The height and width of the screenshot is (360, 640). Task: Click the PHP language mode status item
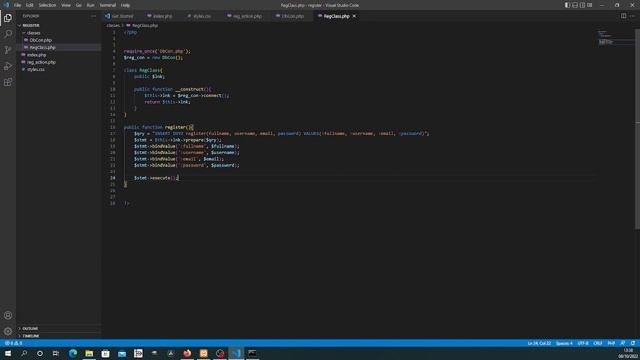pos(611,343)
